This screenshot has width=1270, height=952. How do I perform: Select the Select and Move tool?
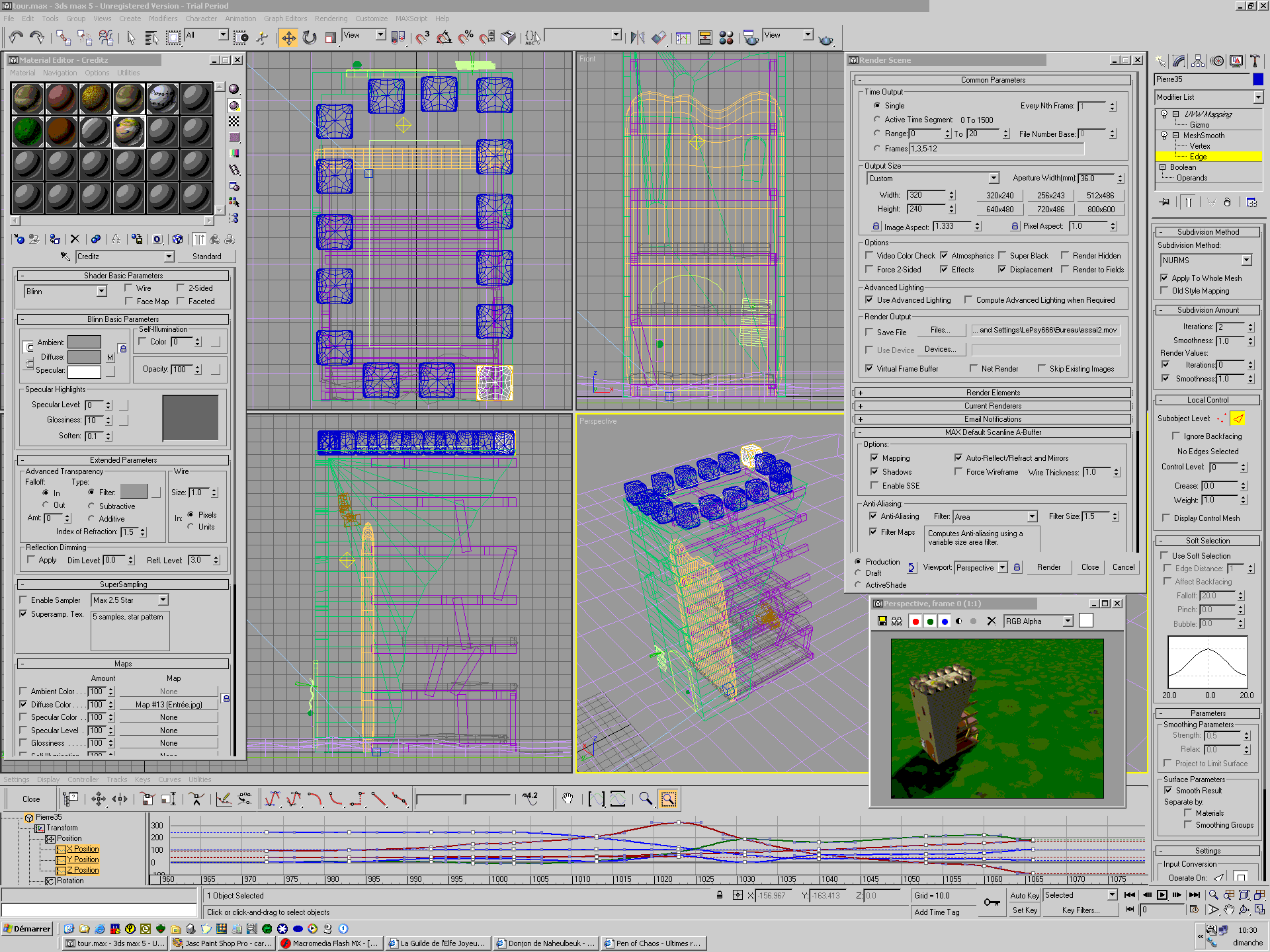[x=288, y=38]
